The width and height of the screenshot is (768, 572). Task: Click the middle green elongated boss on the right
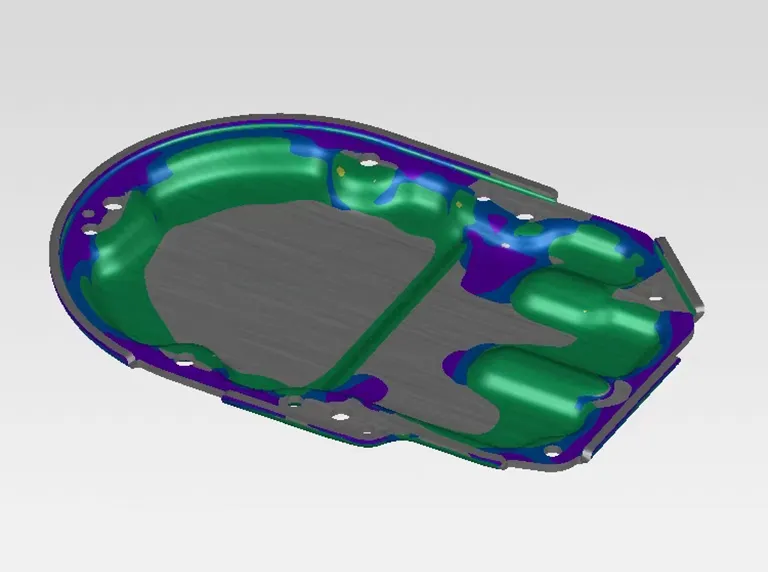pyautogui.click(x=580, y=305)
